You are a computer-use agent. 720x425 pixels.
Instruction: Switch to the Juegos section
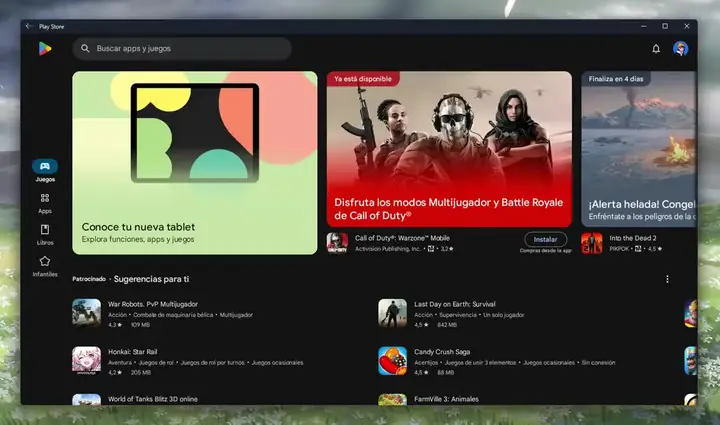[45, 171]
